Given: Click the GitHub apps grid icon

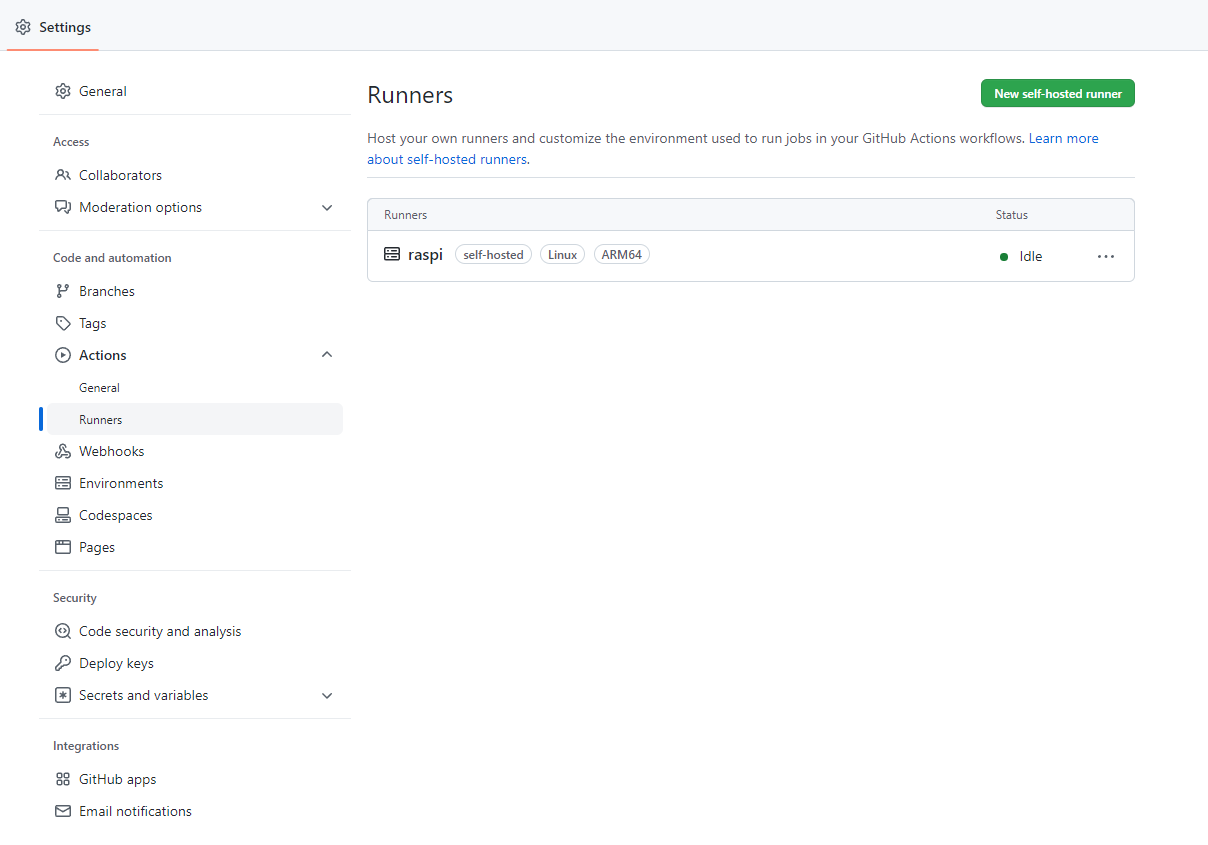Looking at the screenshot, I should [x=63, y=779].
